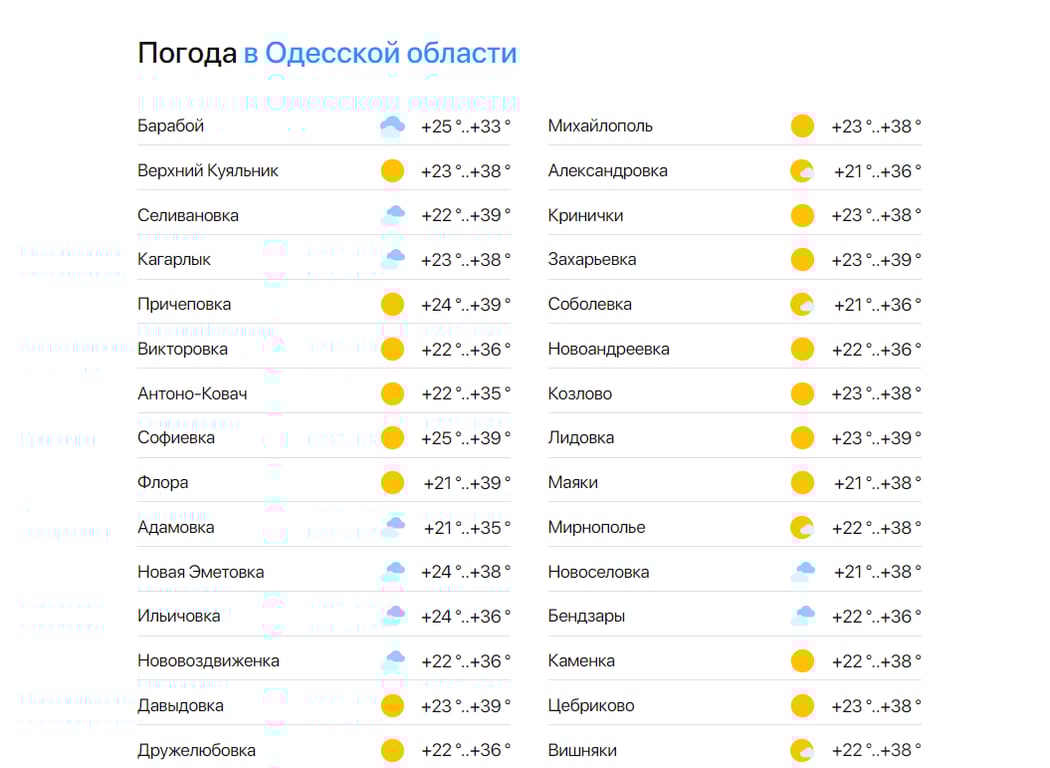1050x768 pixels.
Task: Click the sunny icon beside Цебриково
Action: tap(802, 705)
